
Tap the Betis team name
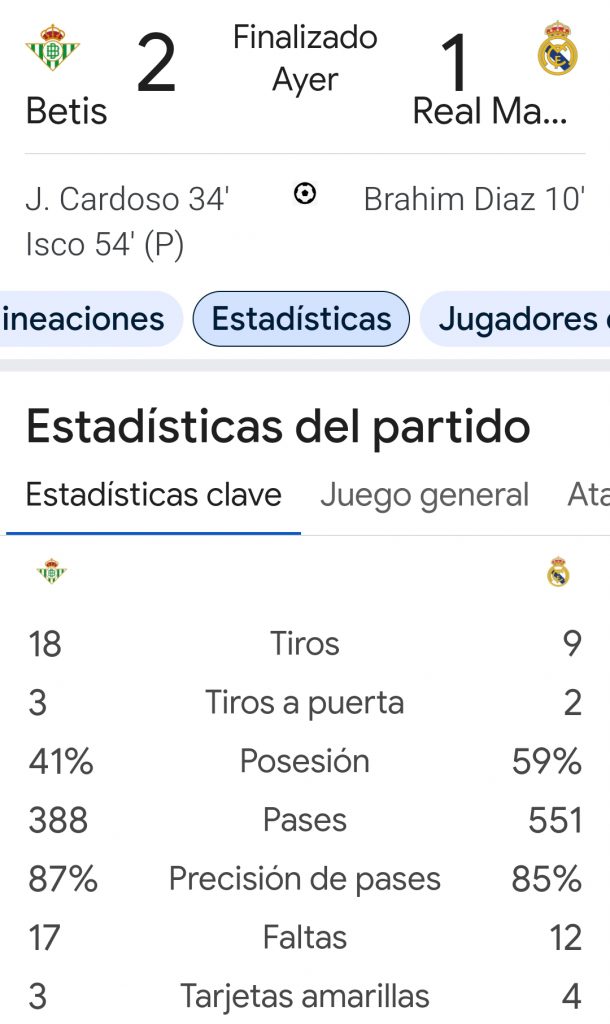(x=66, y=111)
